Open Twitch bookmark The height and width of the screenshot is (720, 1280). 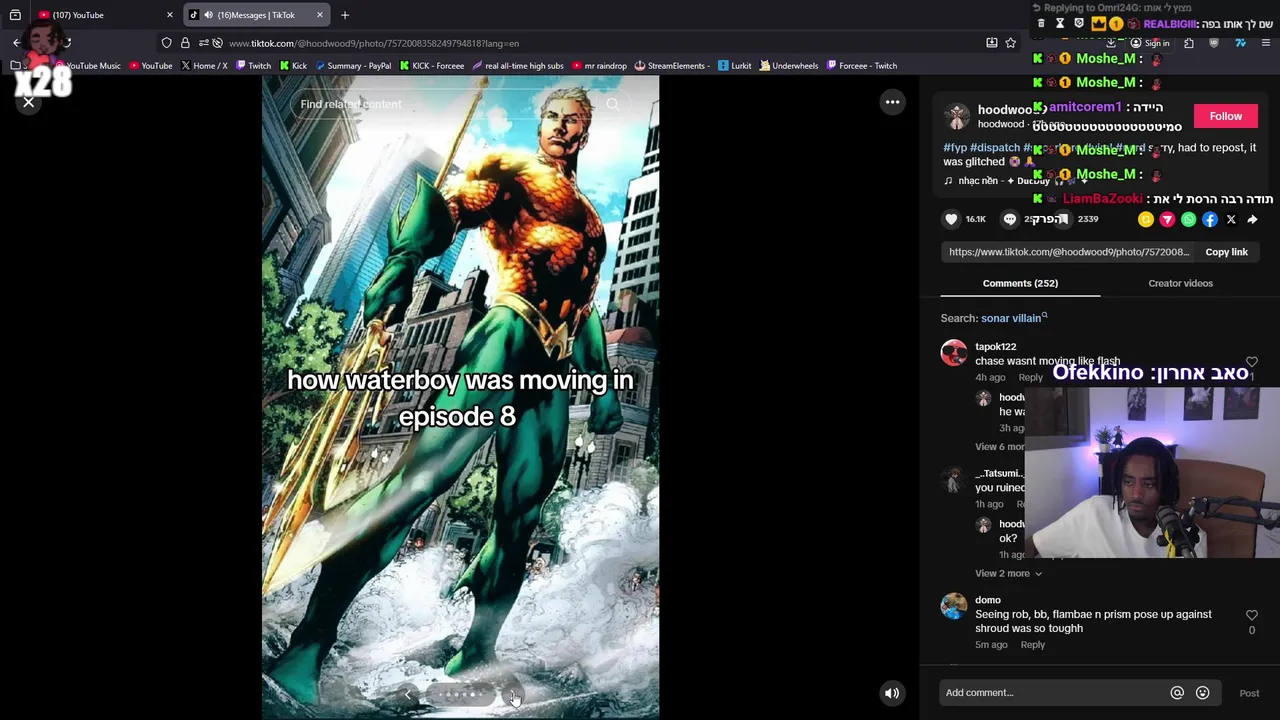253,66
